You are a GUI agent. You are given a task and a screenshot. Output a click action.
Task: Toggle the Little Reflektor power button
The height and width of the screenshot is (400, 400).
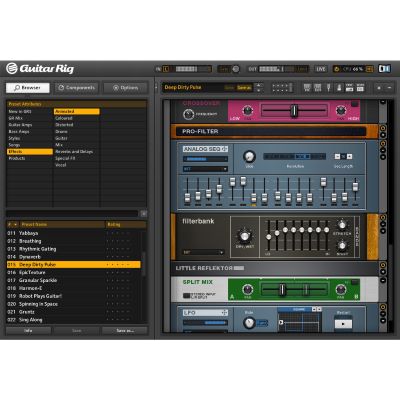(x=383, y=265)
